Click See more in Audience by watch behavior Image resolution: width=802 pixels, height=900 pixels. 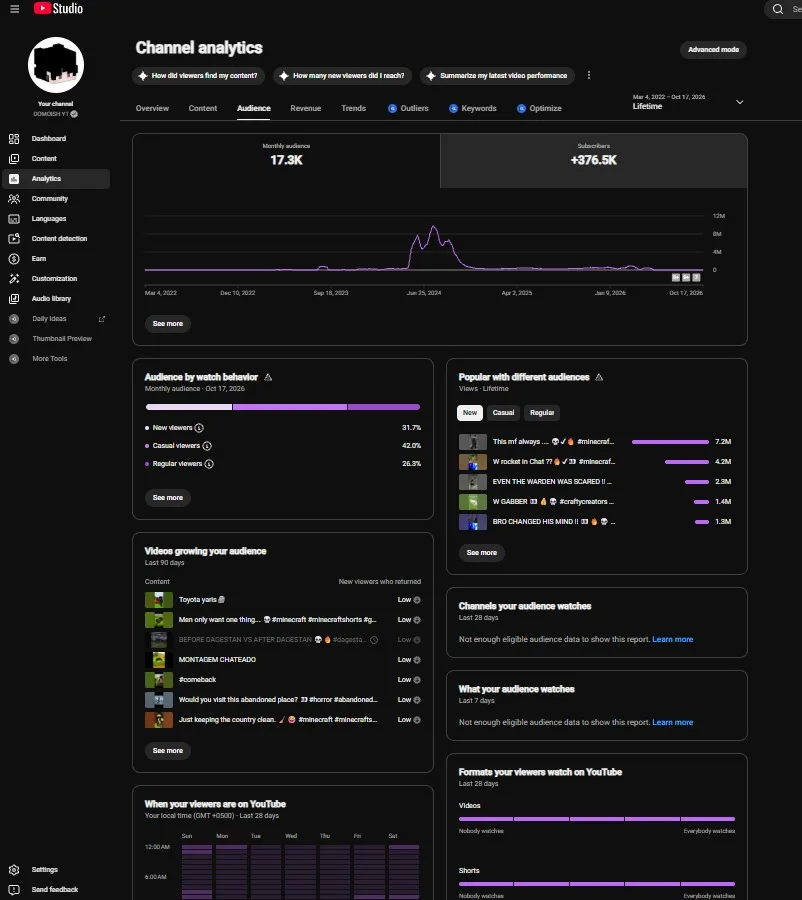tap(168, 498)
